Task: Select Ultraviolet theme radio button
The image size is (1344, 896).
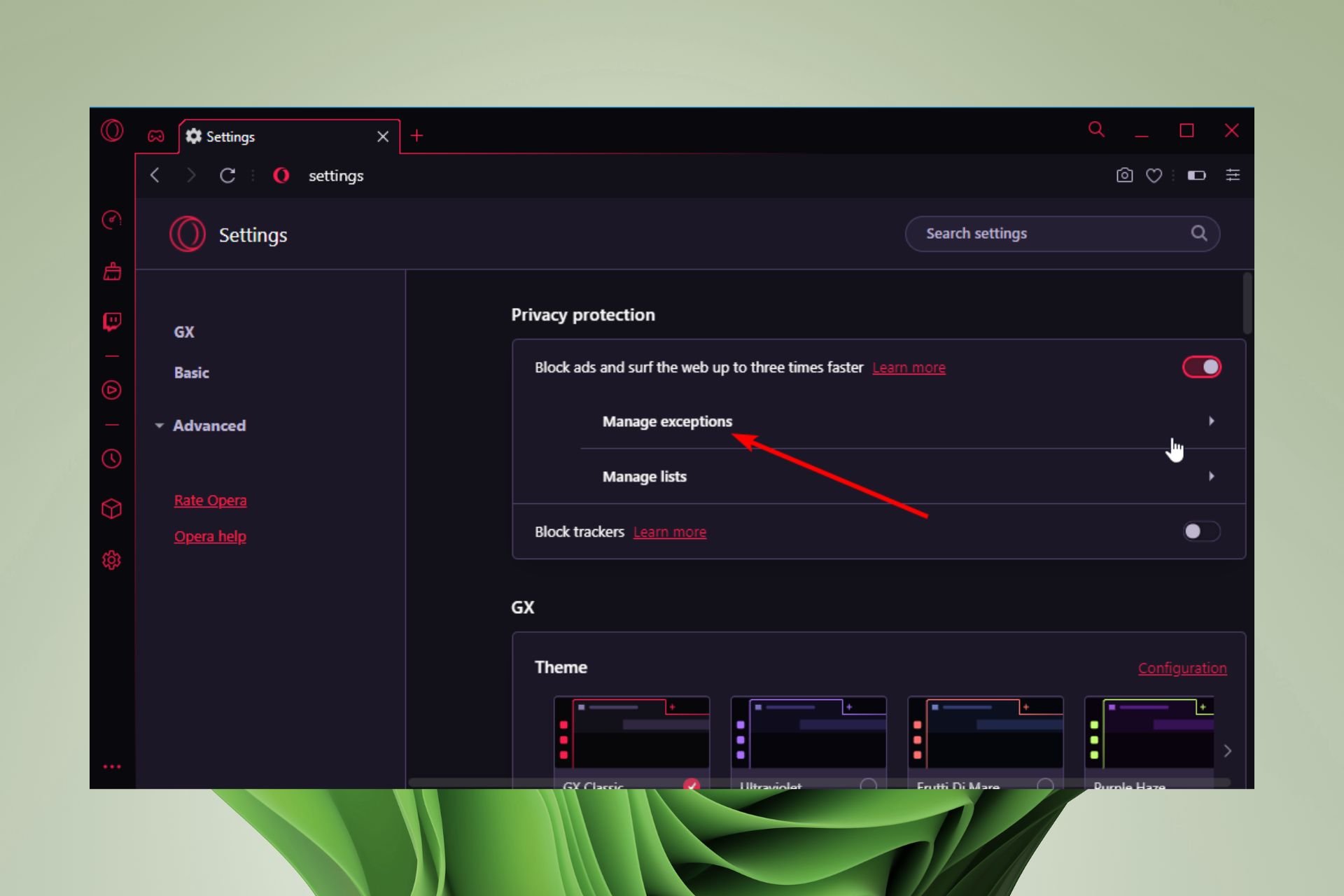Action: [869, 784]
